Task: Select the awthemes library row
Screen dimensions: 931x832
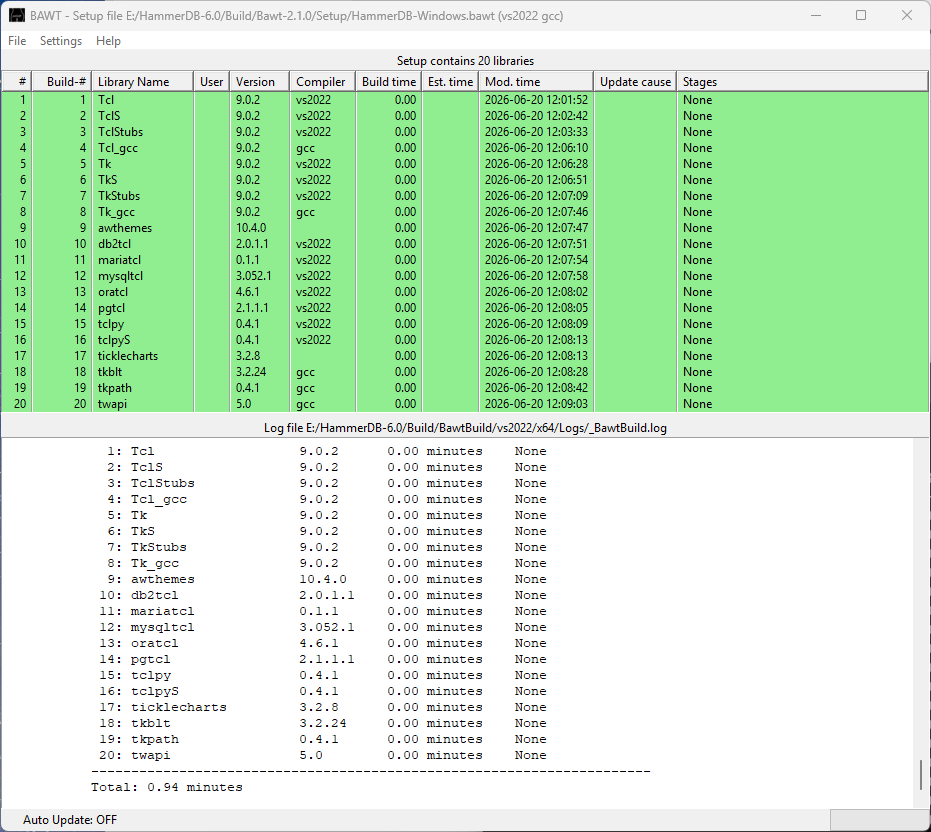Action: pyautogui.click(x=465, y=228)
